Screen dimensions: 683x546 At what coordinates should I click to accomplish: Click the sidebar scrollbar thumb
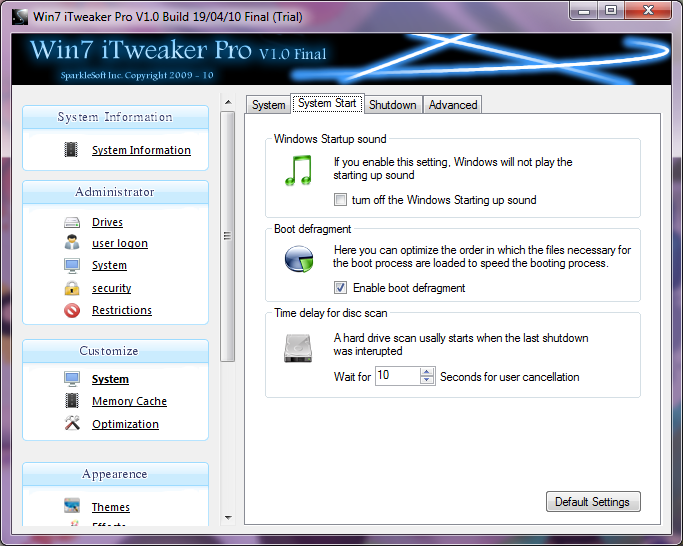click(x=227, y=236)
